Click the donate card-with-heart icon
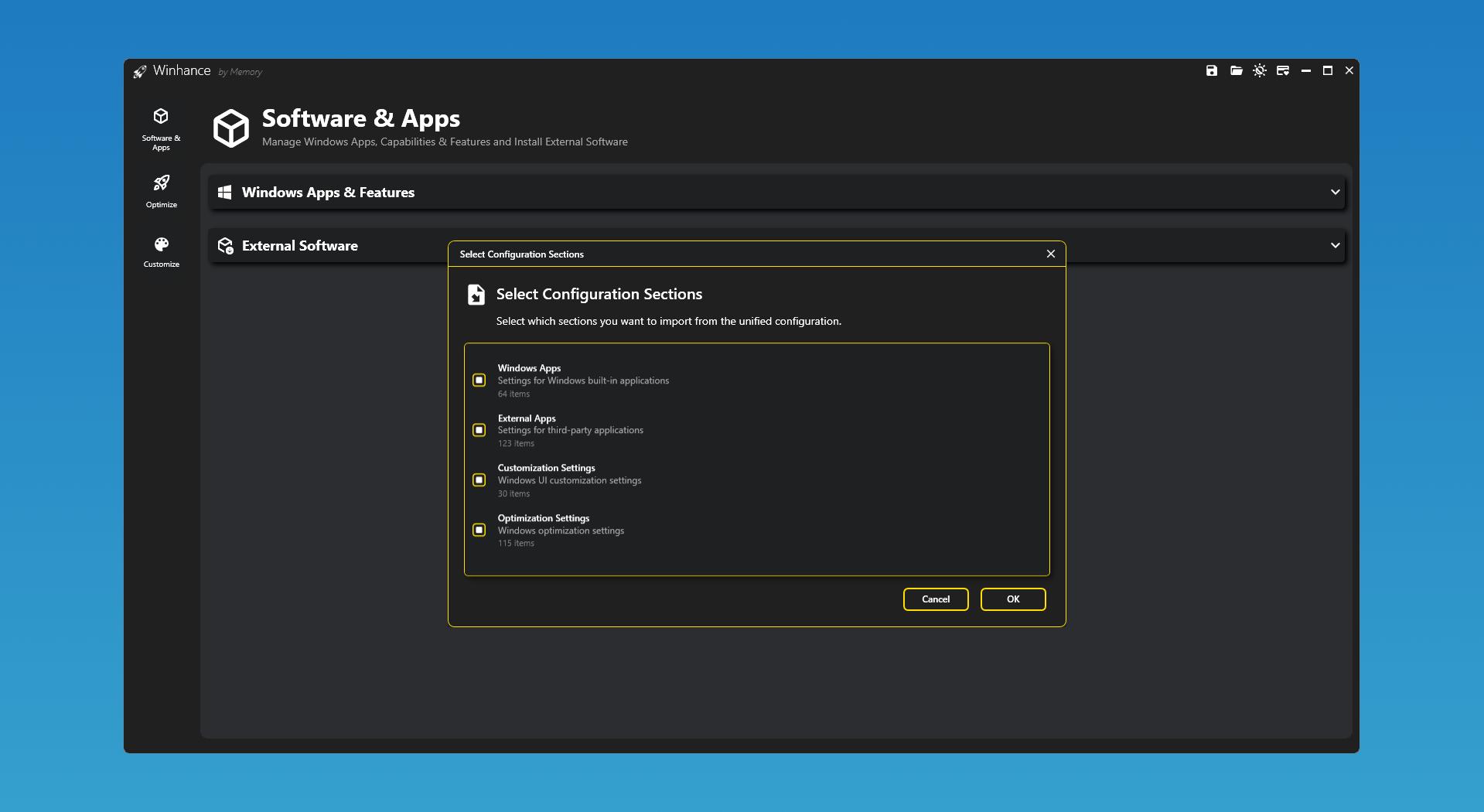 pos(1283,70)
